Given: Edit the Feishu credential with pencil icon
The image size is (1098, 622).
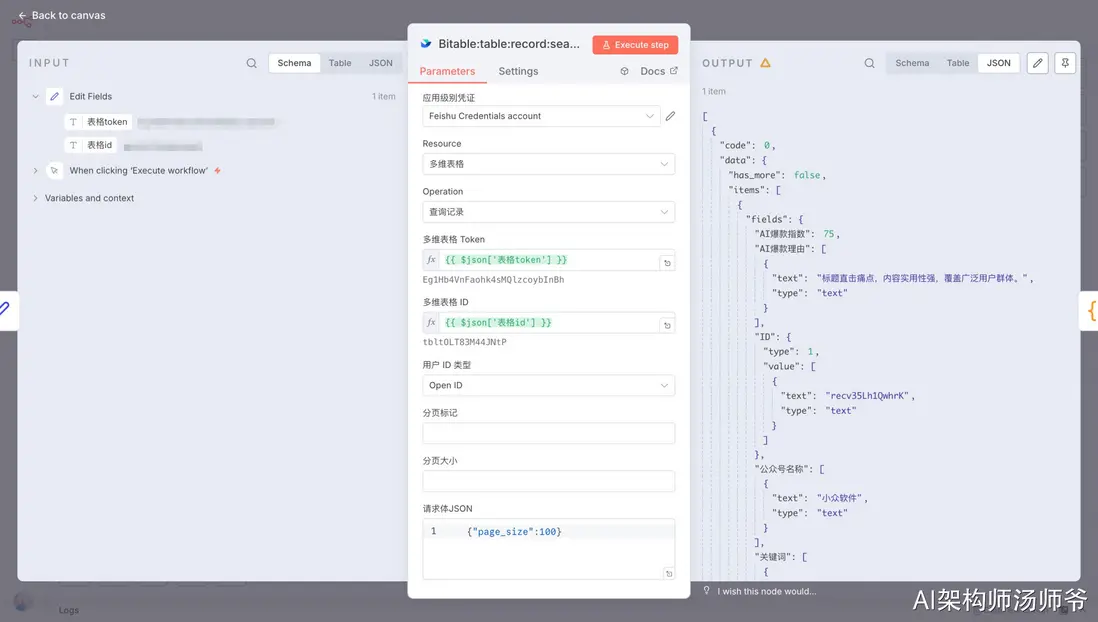Looking at the screenshot, I should tap(670, 116).
